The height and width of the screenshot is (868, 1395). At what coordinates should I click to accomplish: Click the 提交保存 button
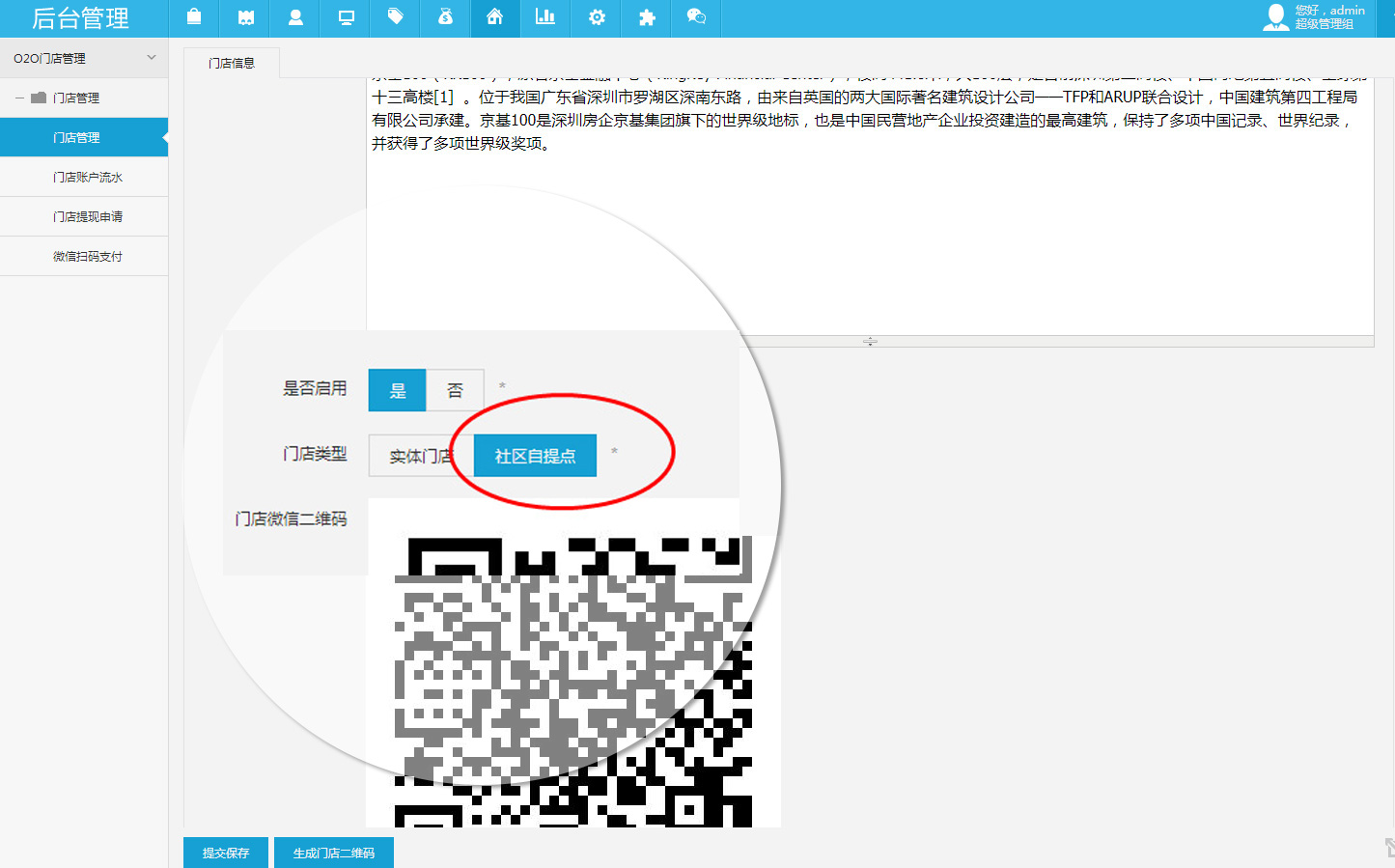(x=226, y=853)
